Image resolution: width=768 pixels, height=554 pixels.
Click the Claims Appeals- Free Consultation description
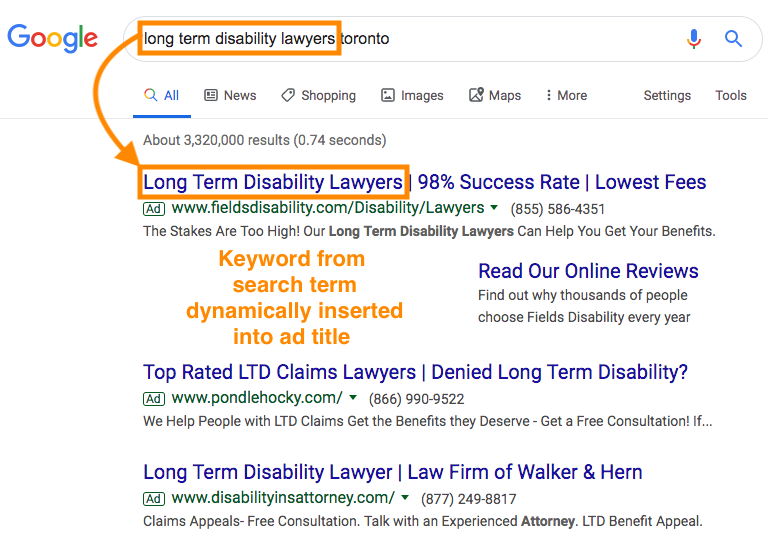coord(423,521)
